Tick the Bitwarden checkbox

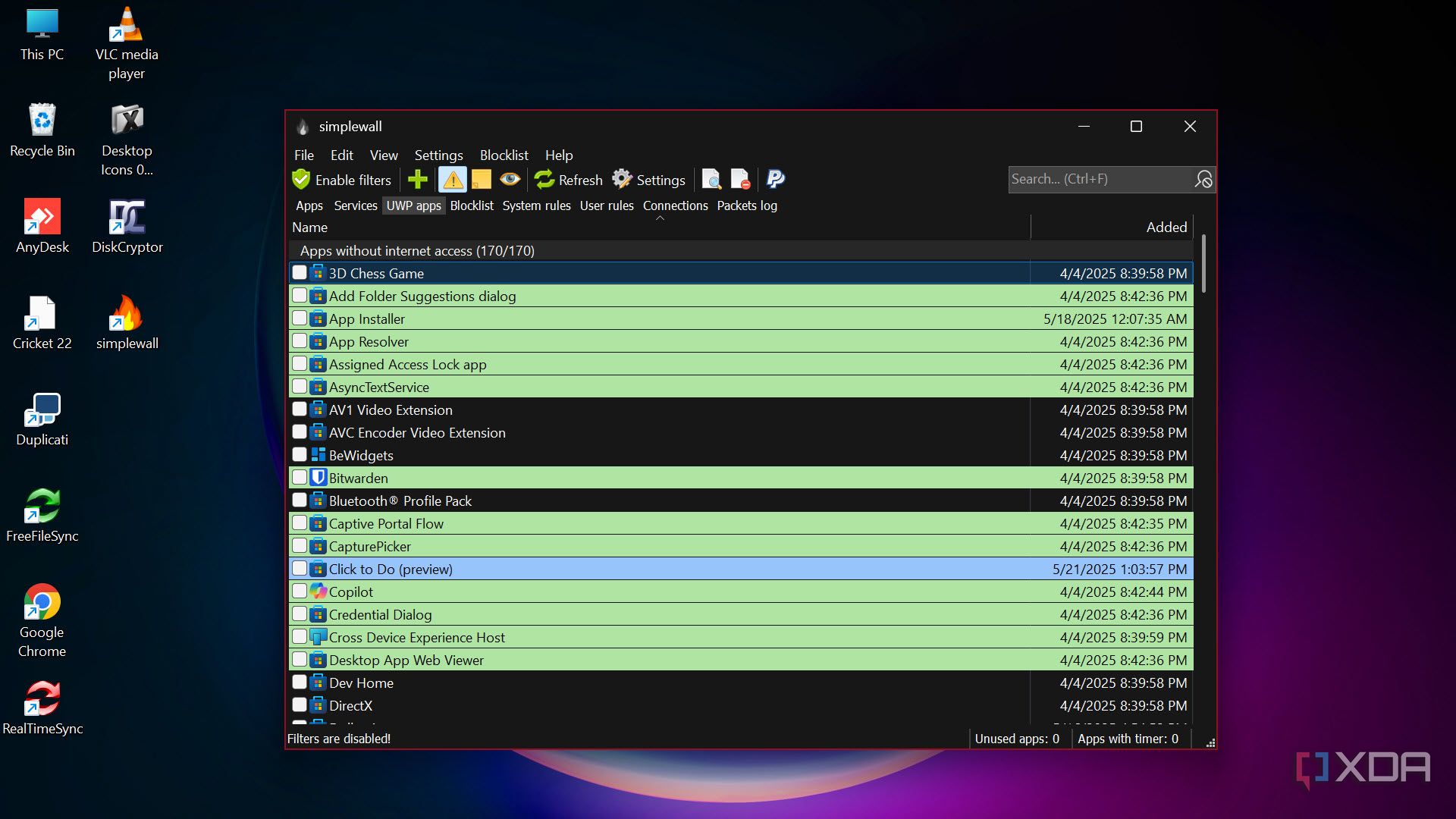point(300,477)
